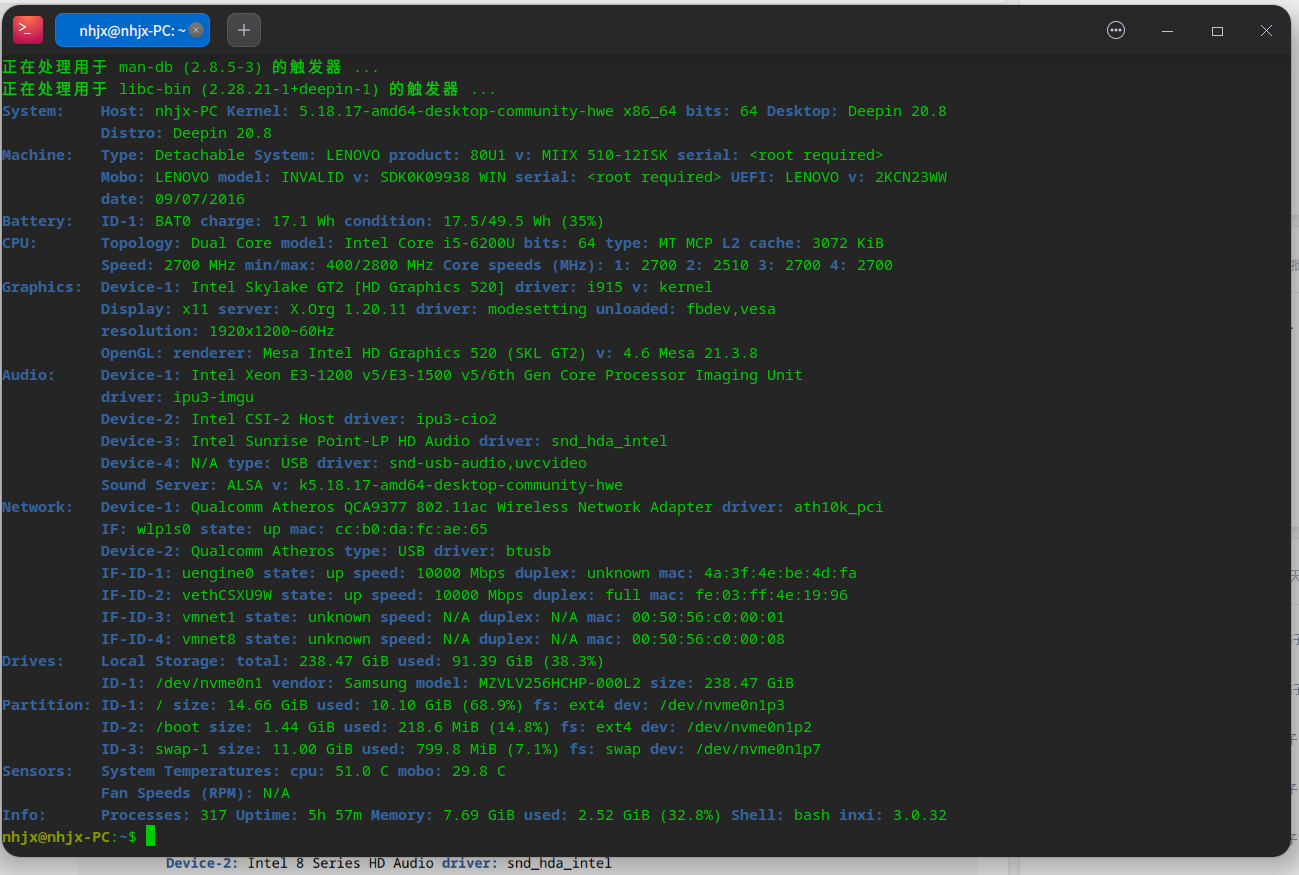Click the Machine: section label
Screen dimensions: 1299x875
click(38, 155)
